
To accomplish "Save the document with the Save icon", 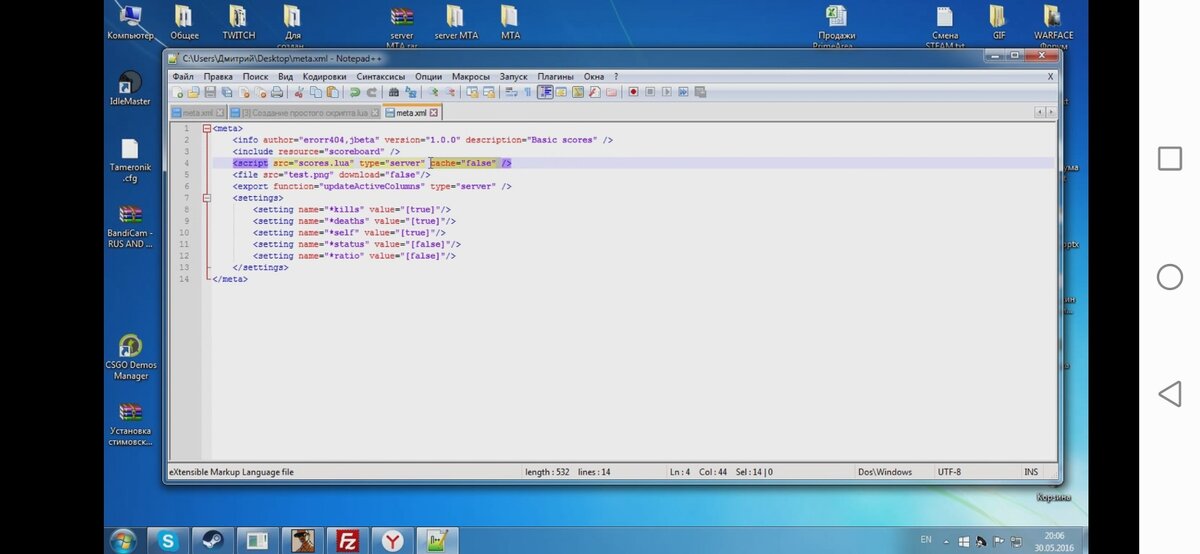I will coord(210,92).
